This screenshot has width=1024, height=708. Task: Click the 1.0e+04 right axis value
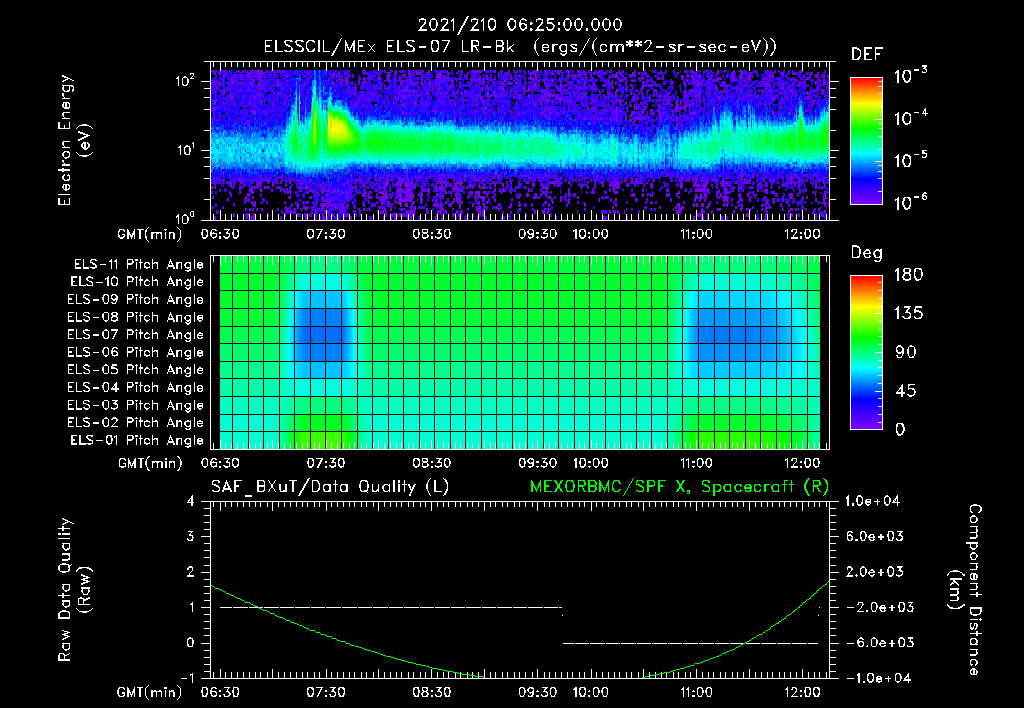click(x=872, y=501)
